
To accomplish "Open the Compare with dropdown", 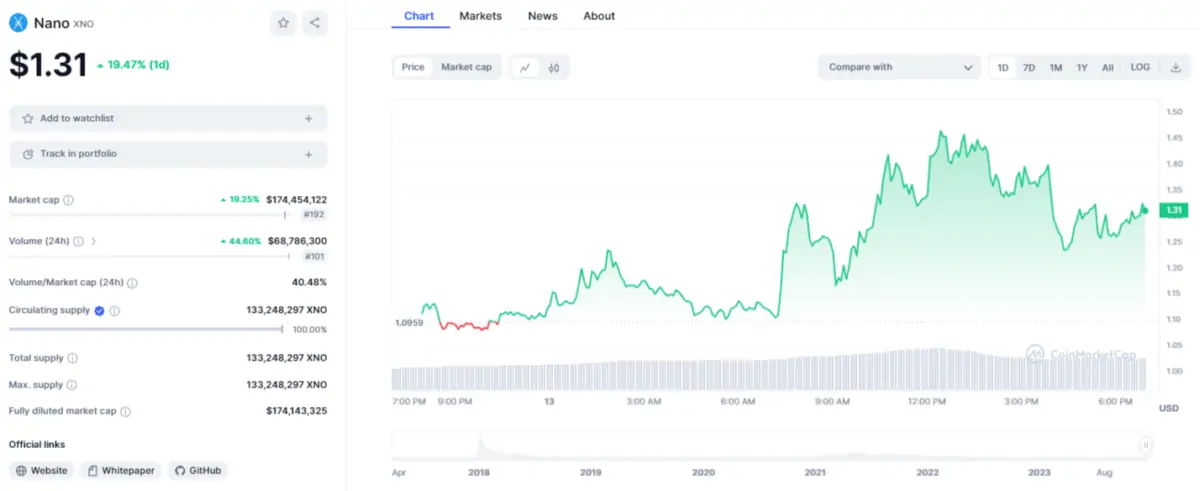I will [898, 67].
